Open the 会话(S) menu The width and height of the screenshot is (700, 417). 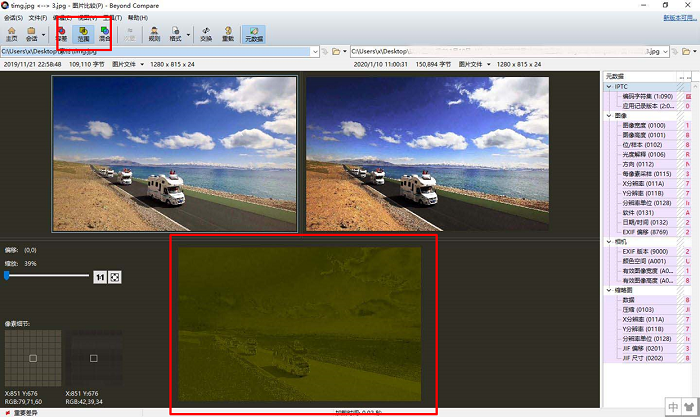pyautogui.click(x=13, y=17)
